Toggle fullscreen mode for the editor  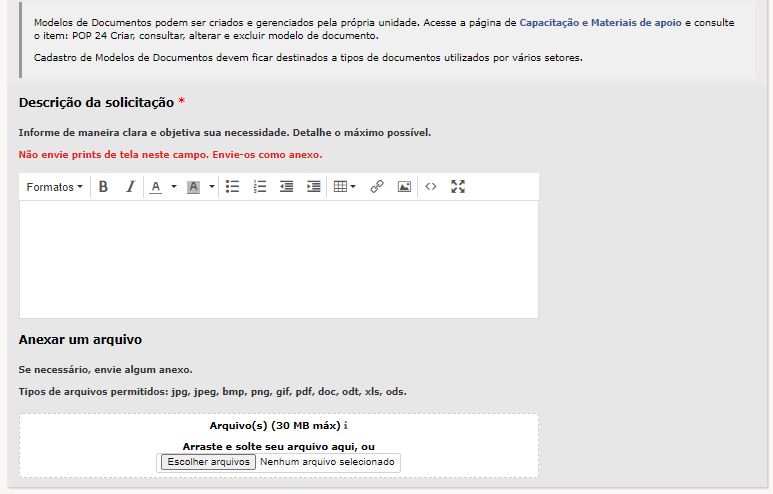(x=458, y=187)
